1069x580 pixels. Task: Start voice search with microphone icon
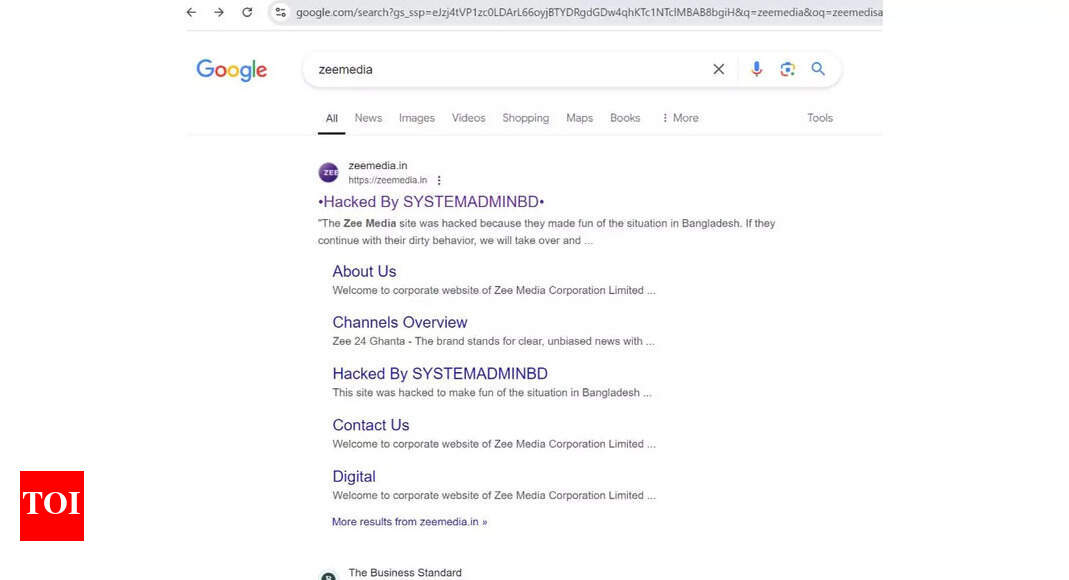click(x=756, y=69)
